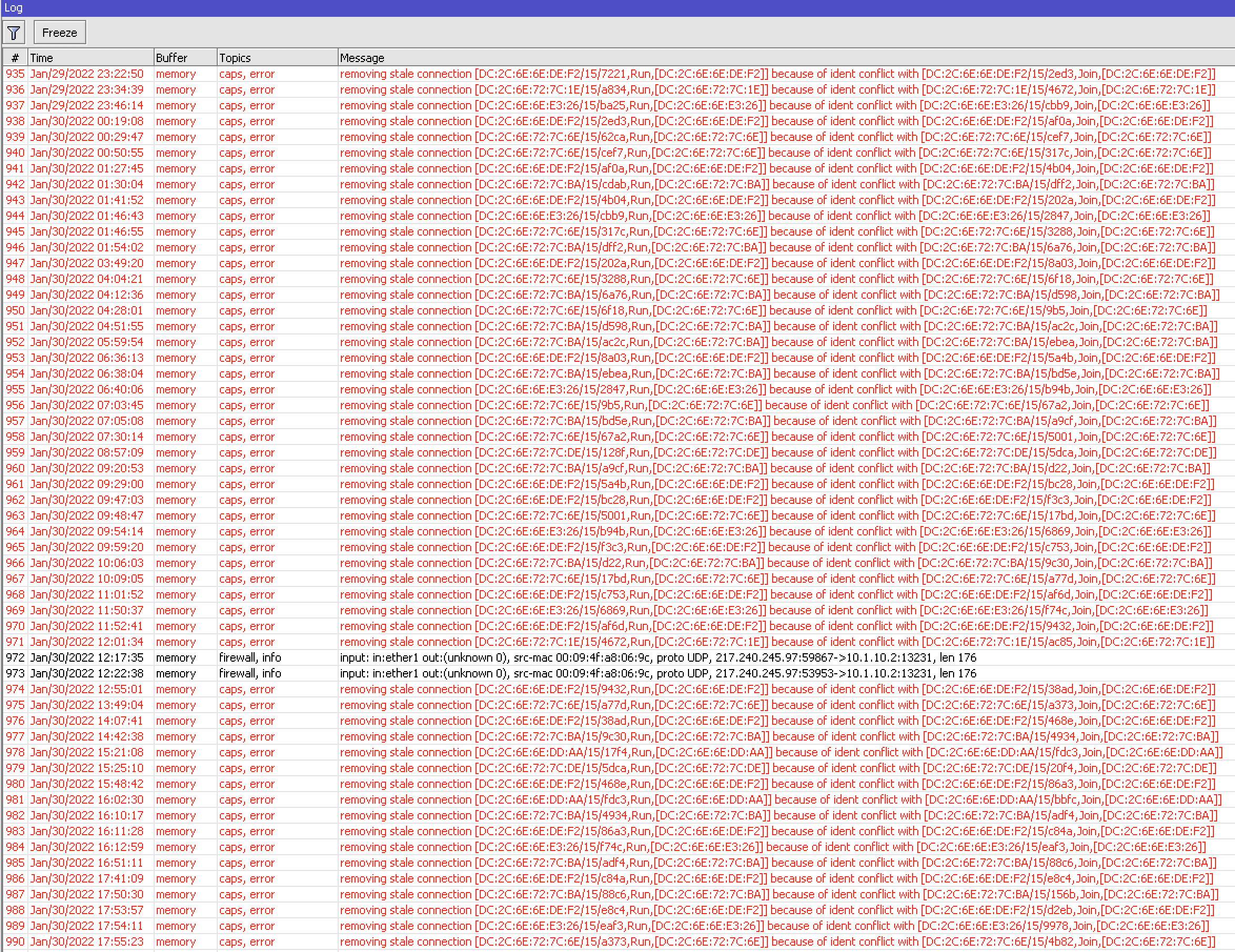The height and width of the screenshot is (952, 1235).
Task: Select the last row numbered 990
Action: click(15, 942)
